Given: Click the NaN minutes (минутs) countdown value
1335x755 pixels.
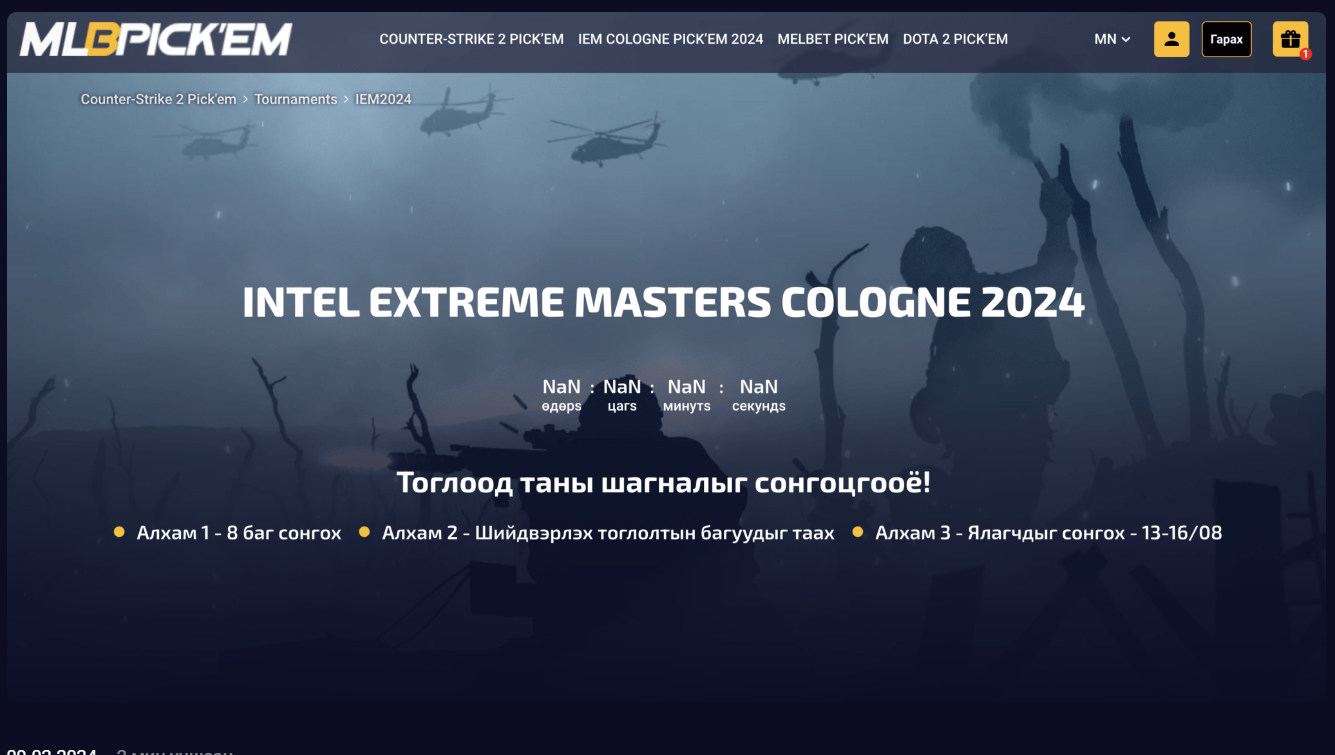Looking at the screenshot, I should (686, 387).
